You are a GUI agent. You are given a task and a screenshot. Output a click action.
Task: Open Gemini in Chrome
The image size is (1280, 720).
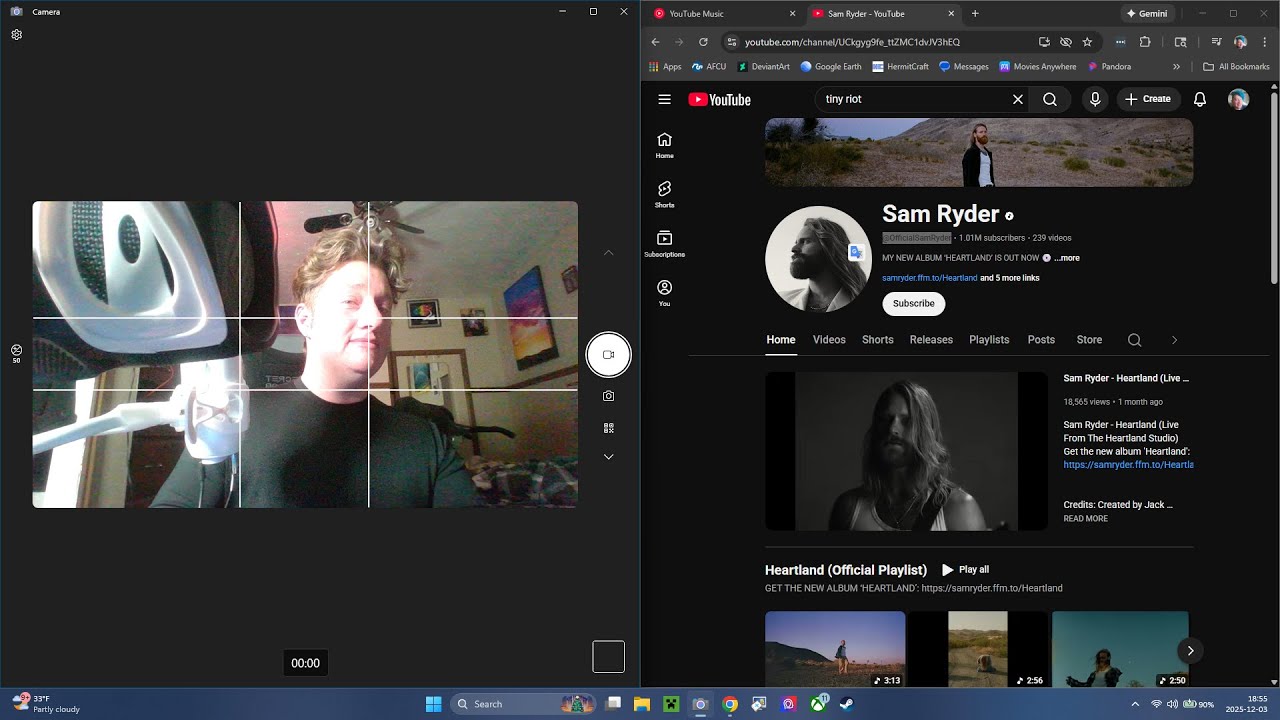point(1146,14)
